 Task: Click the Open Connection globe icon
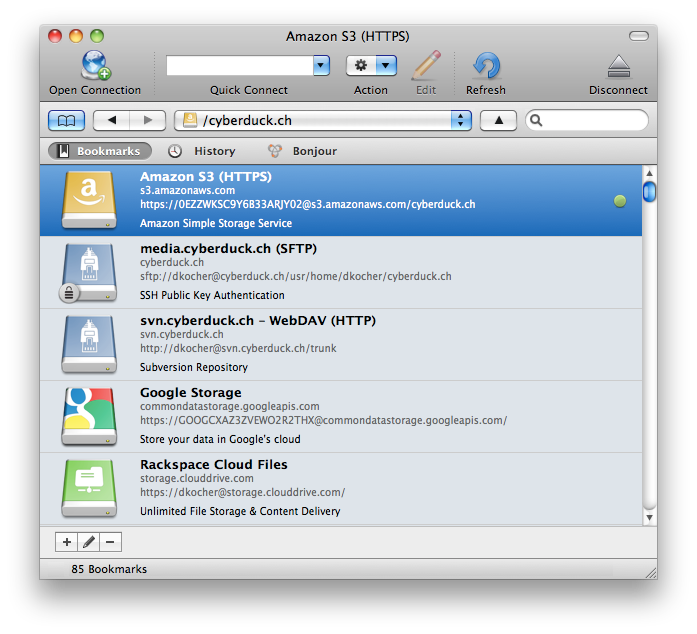95,65
